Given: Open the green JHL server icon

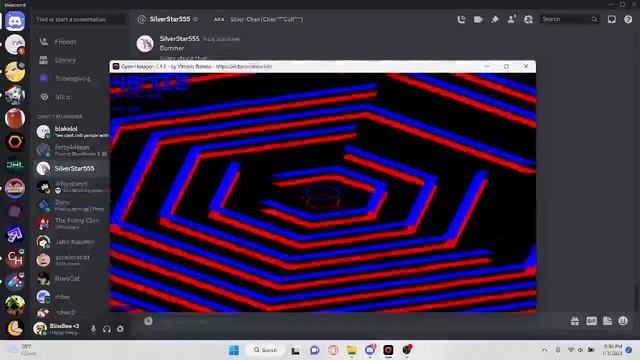Looking at the screenshot, I should tap(15, 165).
